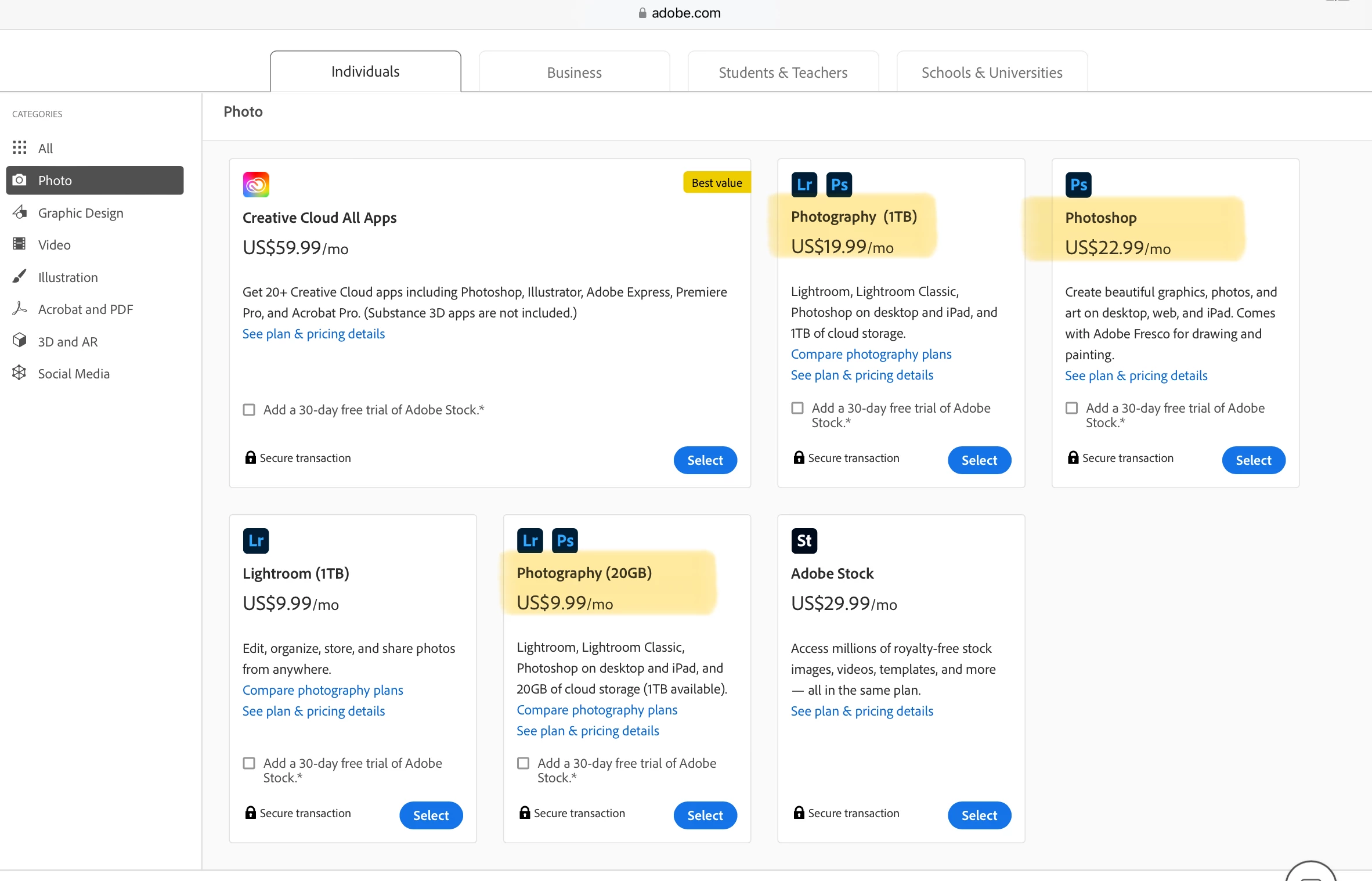
Task: Select the Adobe Stock plan
Action: pos(979,815)
